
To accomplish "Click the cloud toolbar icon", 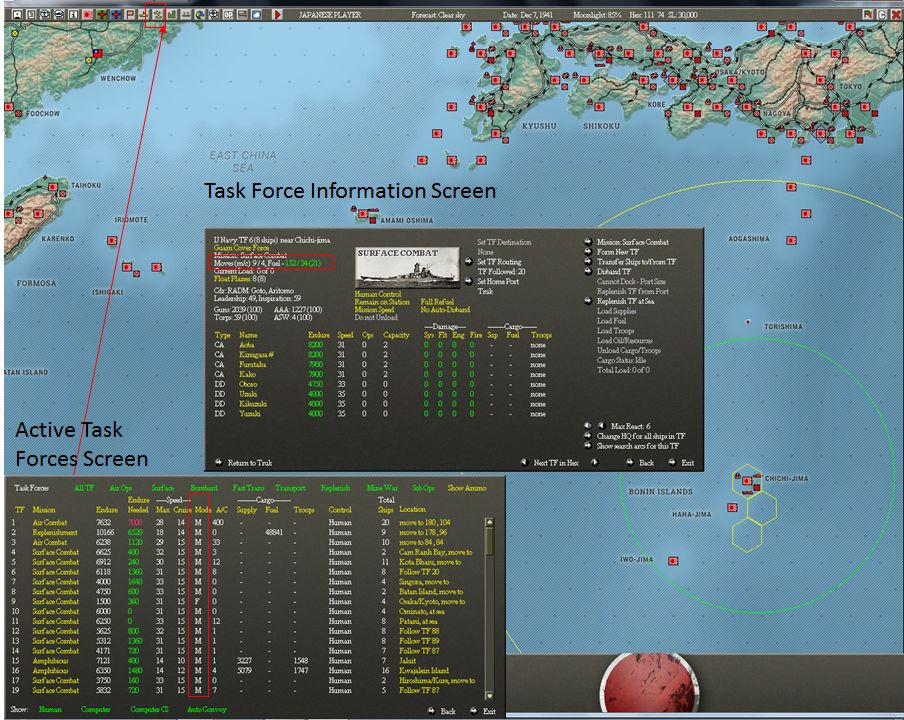I will (257, 14).
